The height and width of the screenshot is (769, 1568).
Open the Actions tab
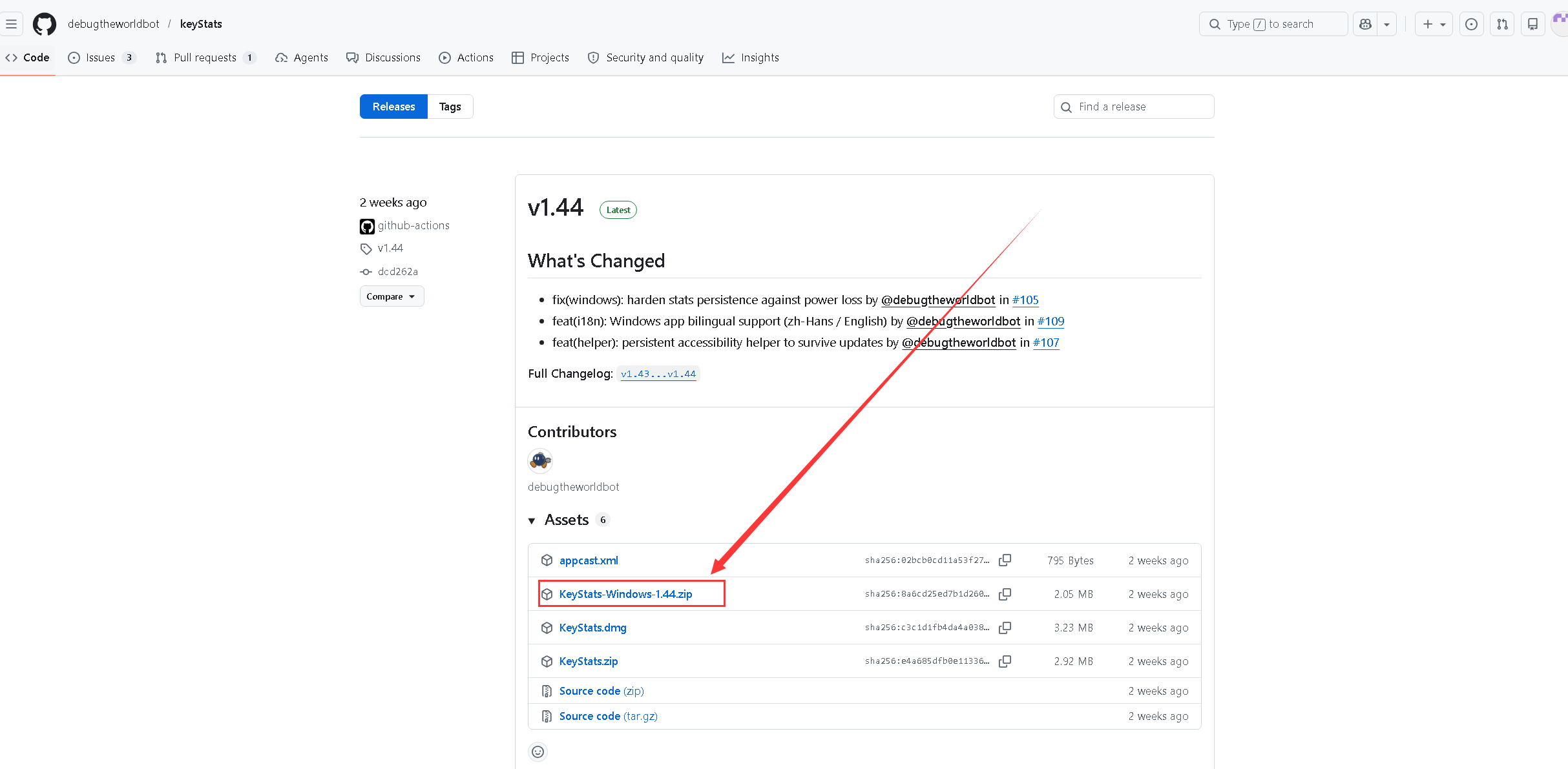466,57
